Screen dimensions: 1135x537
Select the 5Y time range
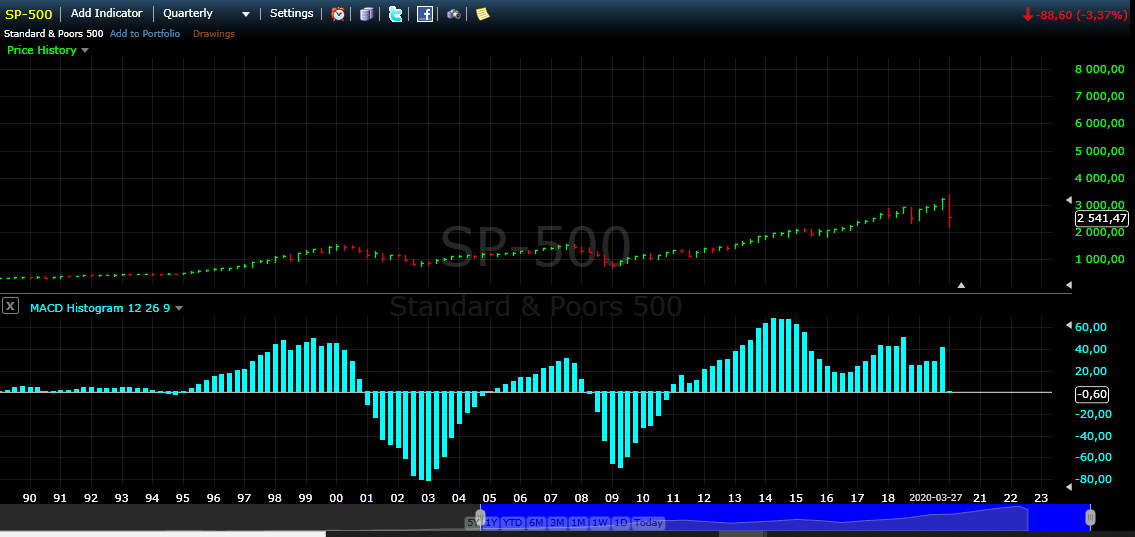[x=473, y=523]
